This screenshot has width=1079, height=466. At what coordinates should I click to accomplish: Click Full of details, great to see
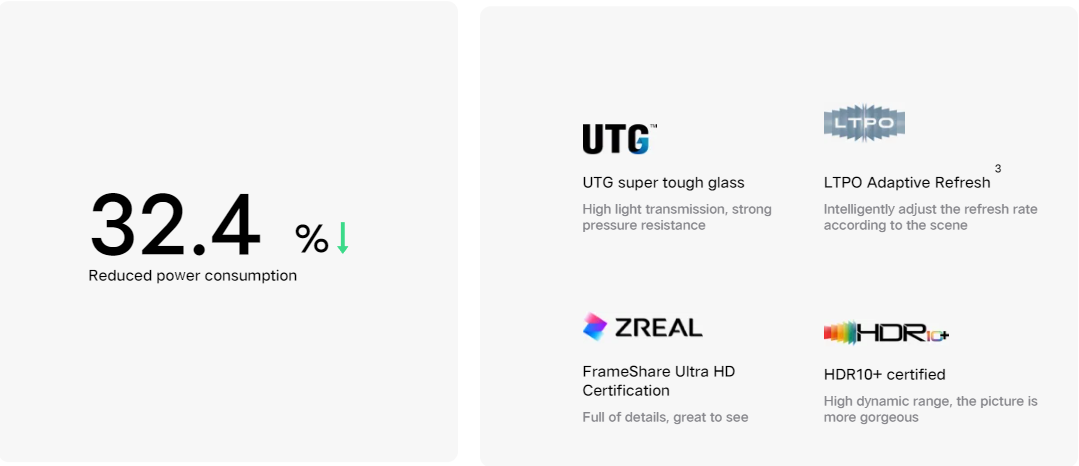coord(665,417)
